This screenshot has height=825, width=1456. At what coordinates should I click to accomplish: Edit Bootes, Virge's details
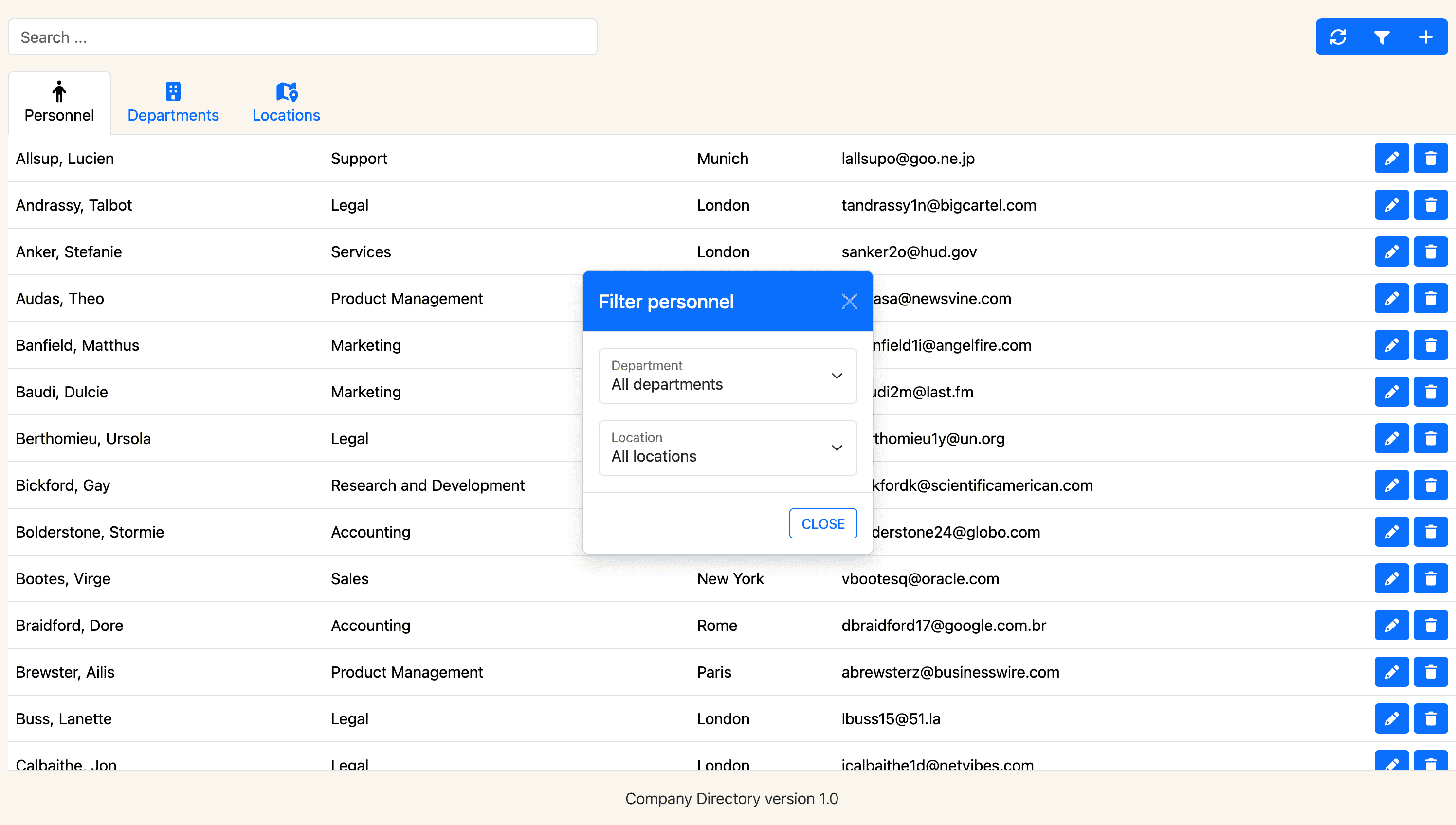(1391, 578)
